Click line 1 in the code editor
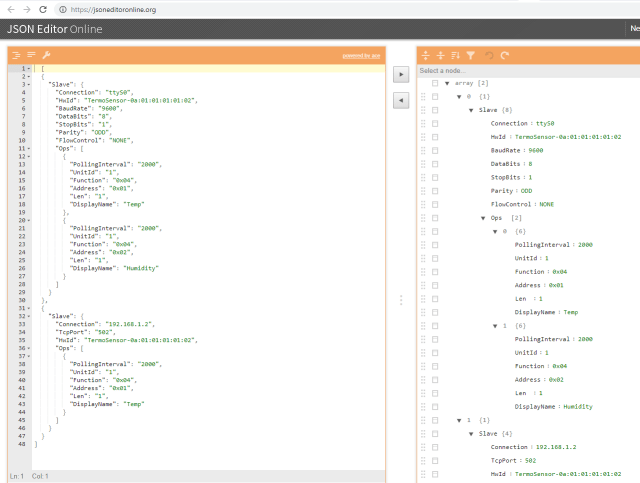This screenshot has width=640, height=483. coord(209,69)
